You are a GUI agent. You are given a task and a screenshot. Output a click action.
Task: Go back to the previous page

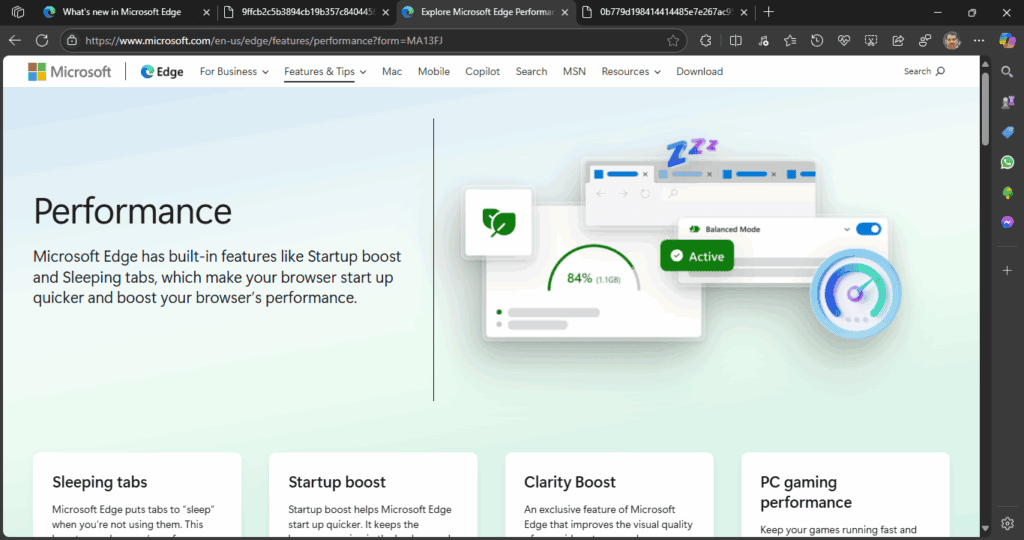coord(15,40)
